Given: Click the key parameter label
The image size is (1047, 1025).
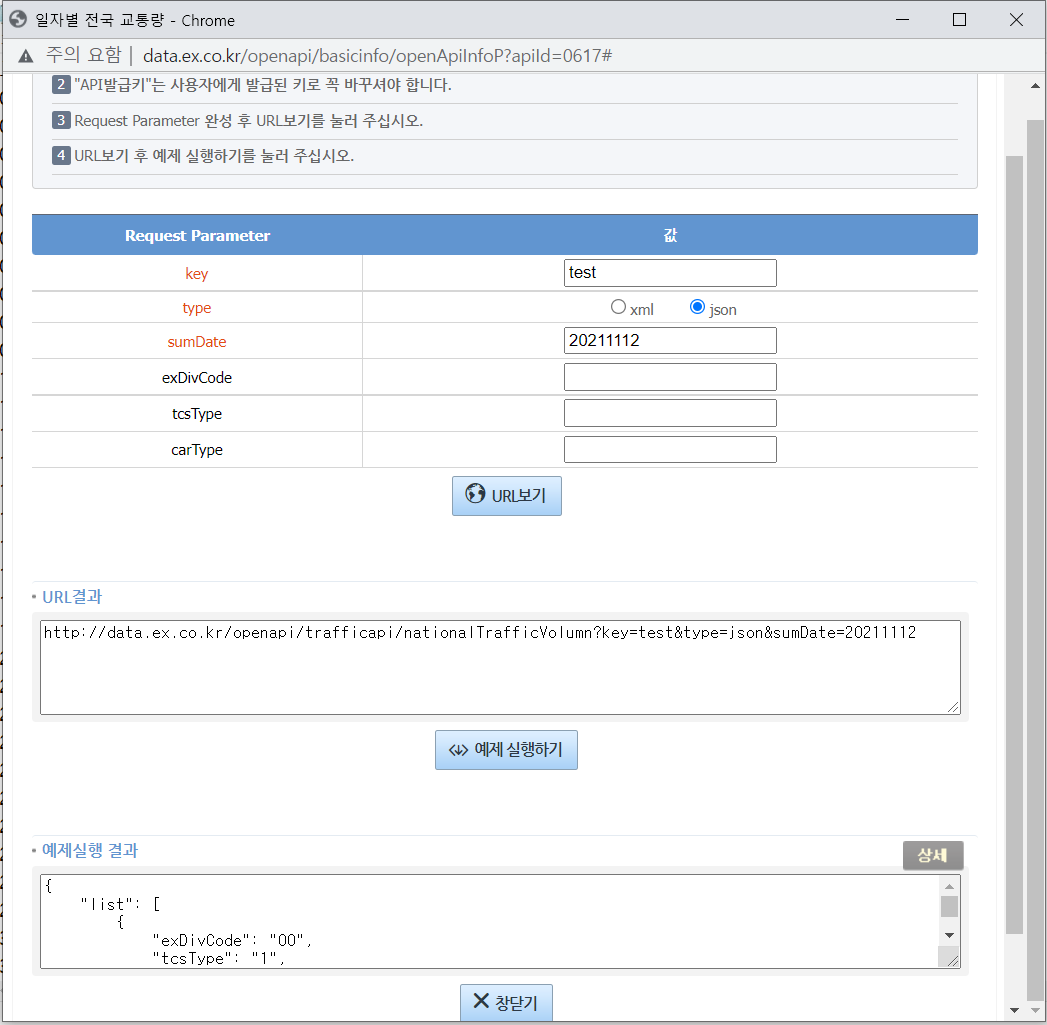Looking at the screenshot, I should point(197,274).
